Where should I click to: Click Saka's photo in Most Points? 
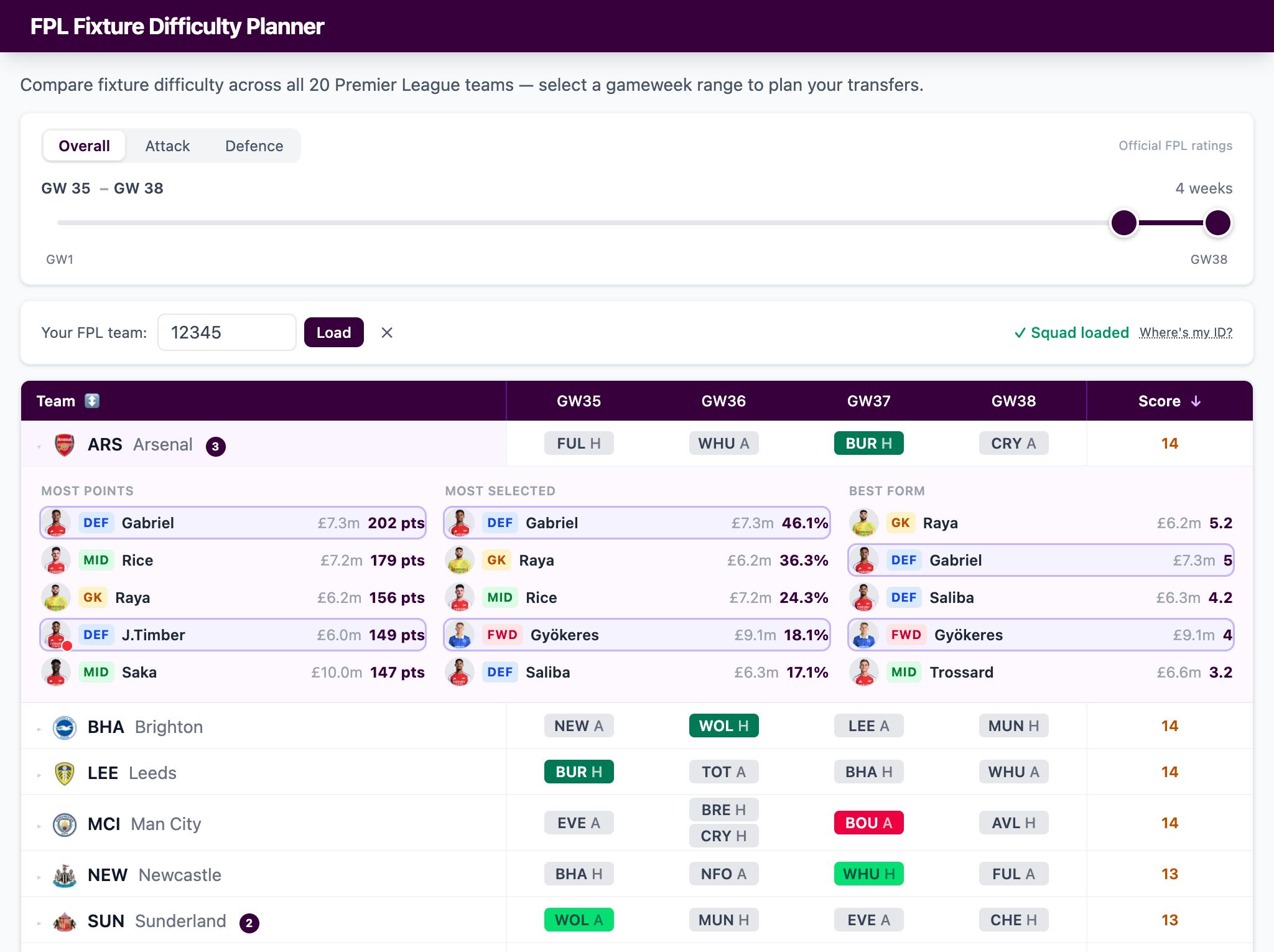tap(56, 672)
